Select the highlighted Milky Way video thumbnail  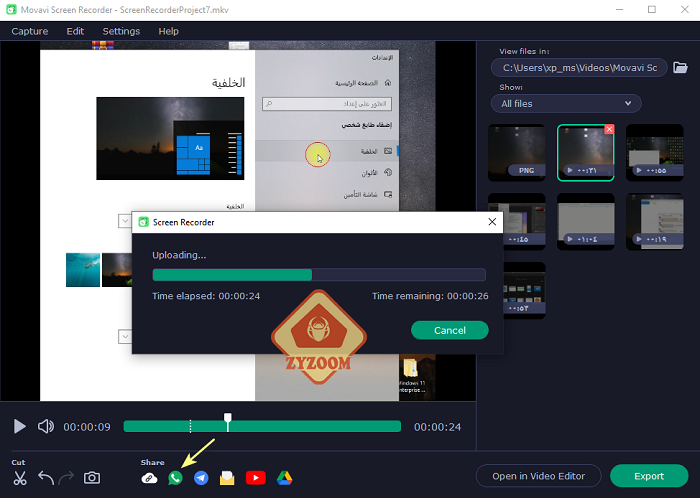point(585,152)
